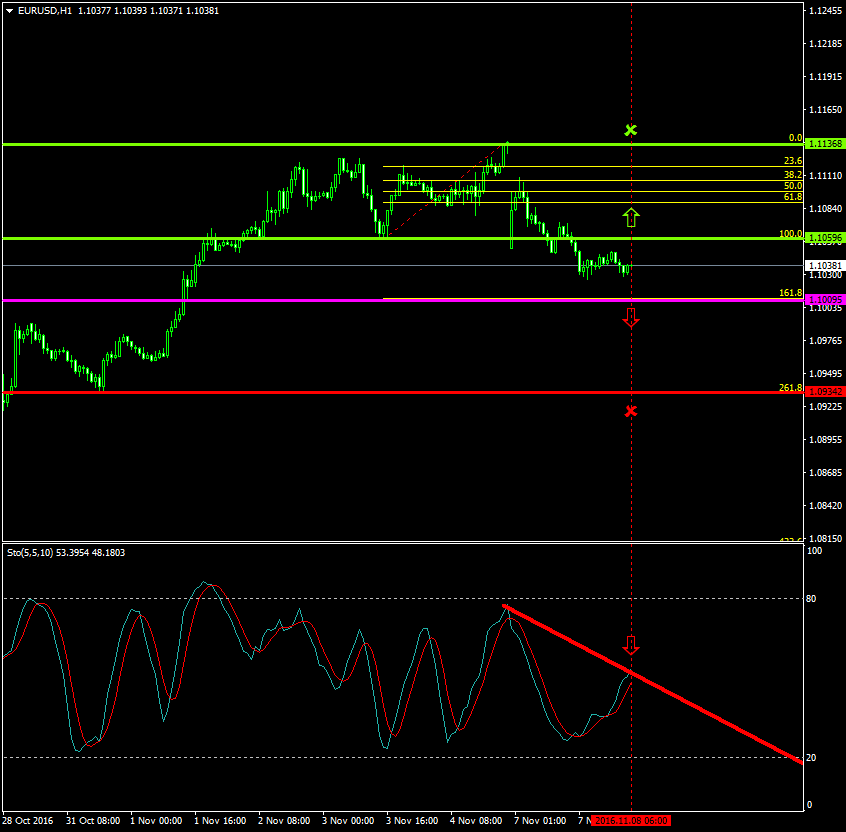This screenshot has width=846, height=832.
Task: Open the chart menu triangle beside EURUSD,H1
Action: click(9, 10)
